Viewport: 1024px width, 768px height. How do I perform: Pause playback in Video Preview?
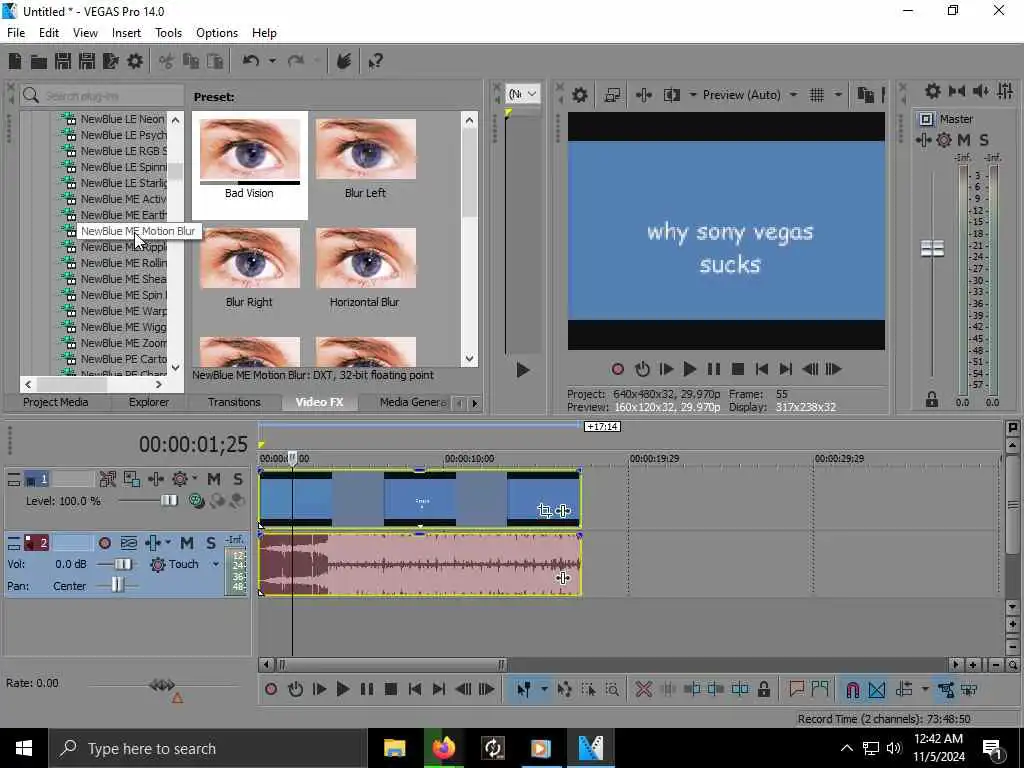click(x=714, y=369)
